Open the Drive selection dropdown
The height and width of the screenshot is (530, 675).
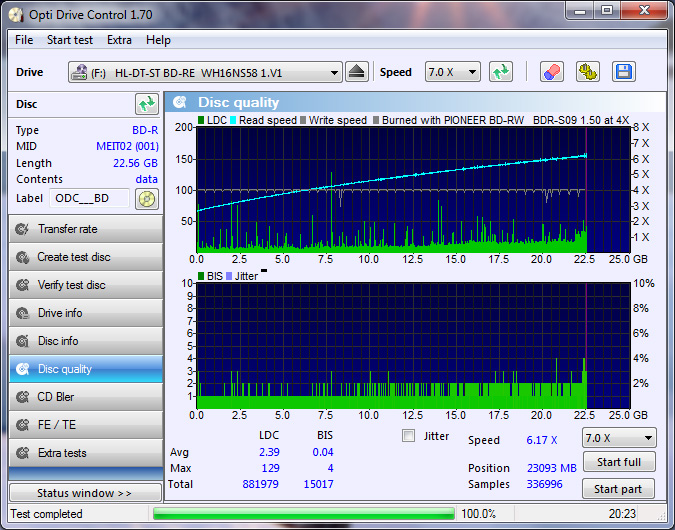205,72
